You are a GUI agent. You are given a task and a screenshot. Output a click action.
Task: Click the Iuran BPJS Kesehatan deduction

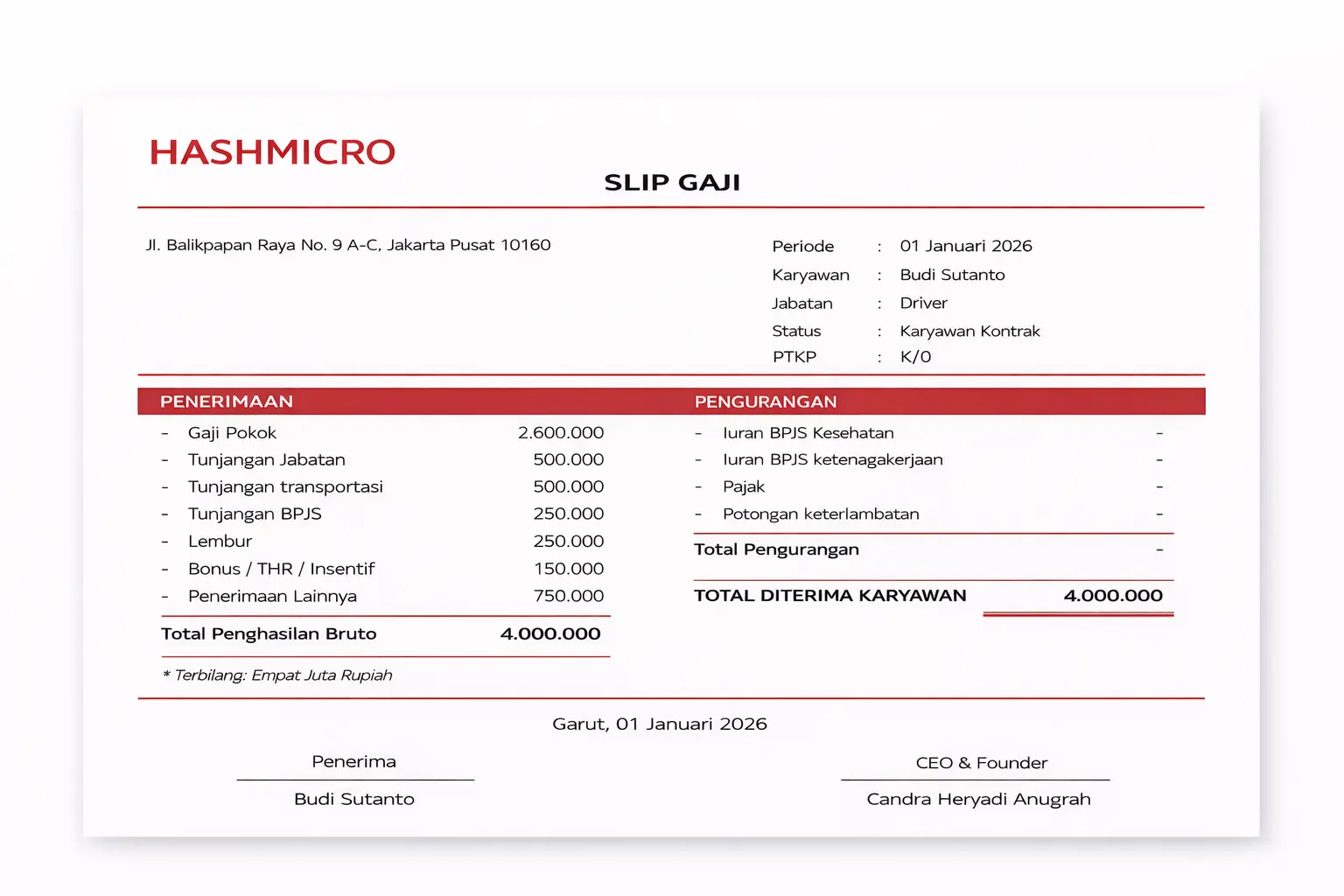(x=808, y=432)
